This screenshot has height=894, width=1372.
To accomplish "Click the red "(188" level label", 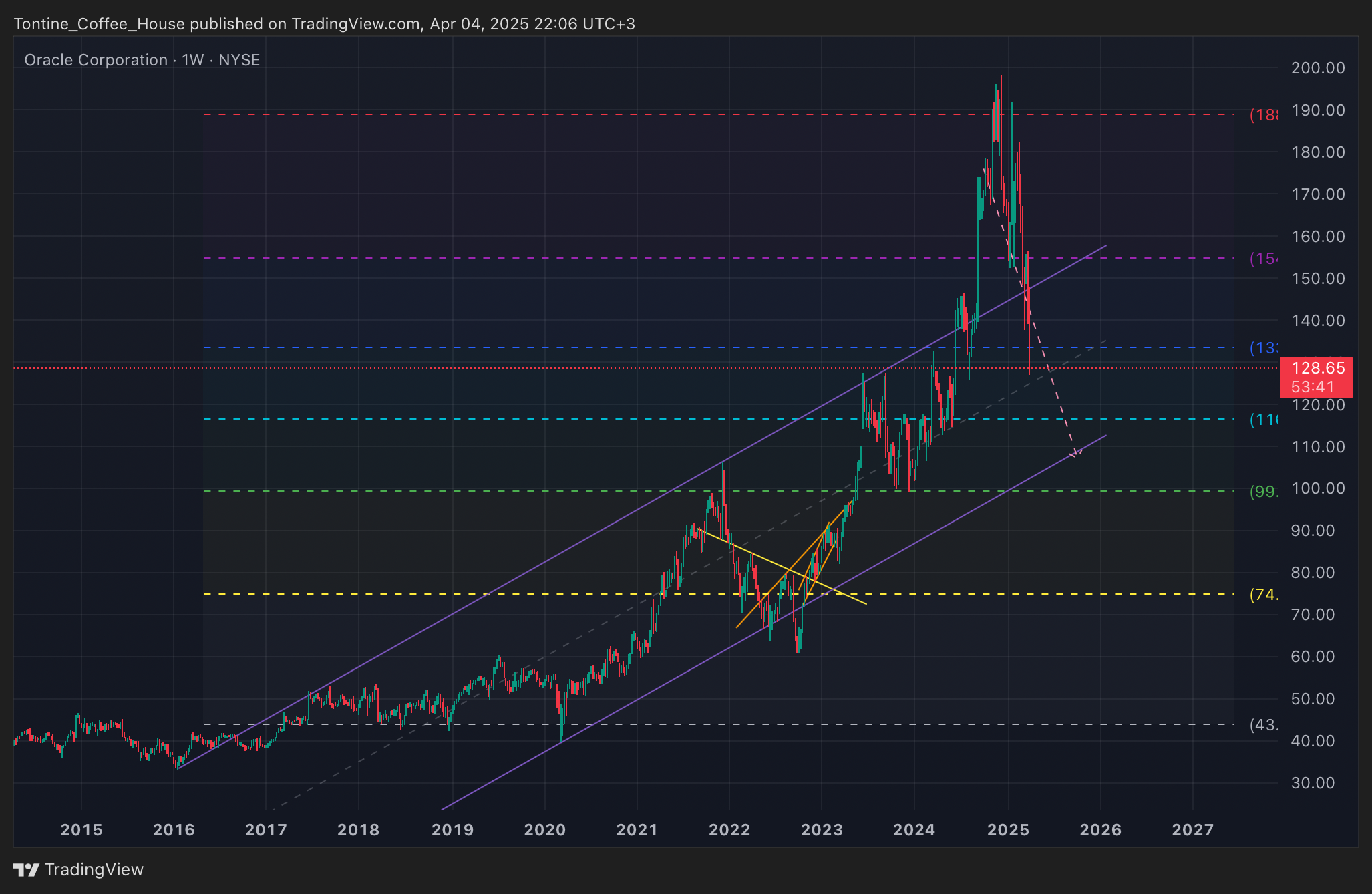I will (x=1264, y=115).
